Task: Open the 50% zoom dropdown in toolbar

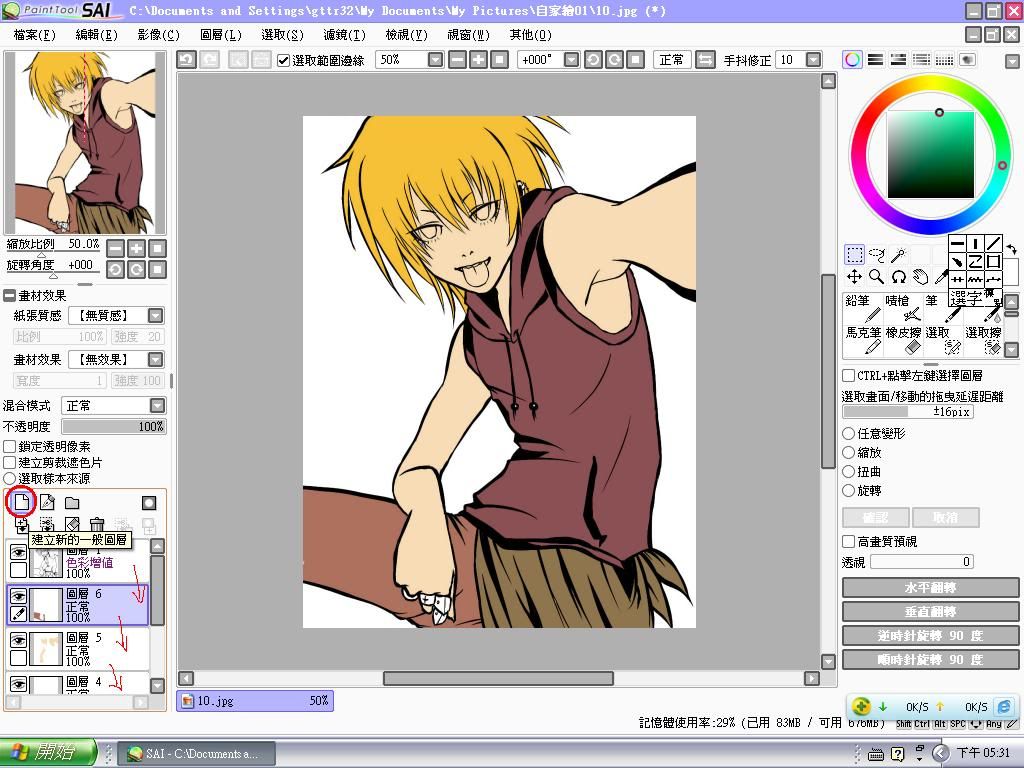Action: coord(436,60)
